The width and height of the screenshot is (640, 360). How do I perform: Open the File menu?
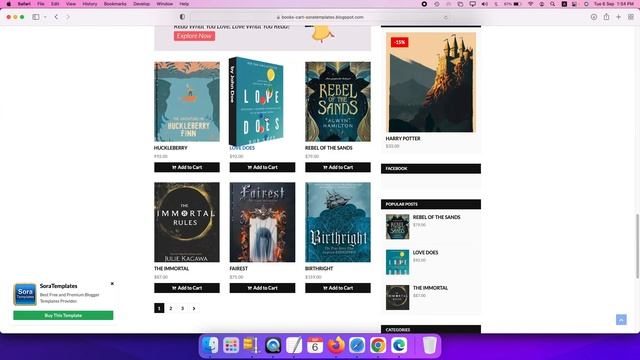pos(41,4)
